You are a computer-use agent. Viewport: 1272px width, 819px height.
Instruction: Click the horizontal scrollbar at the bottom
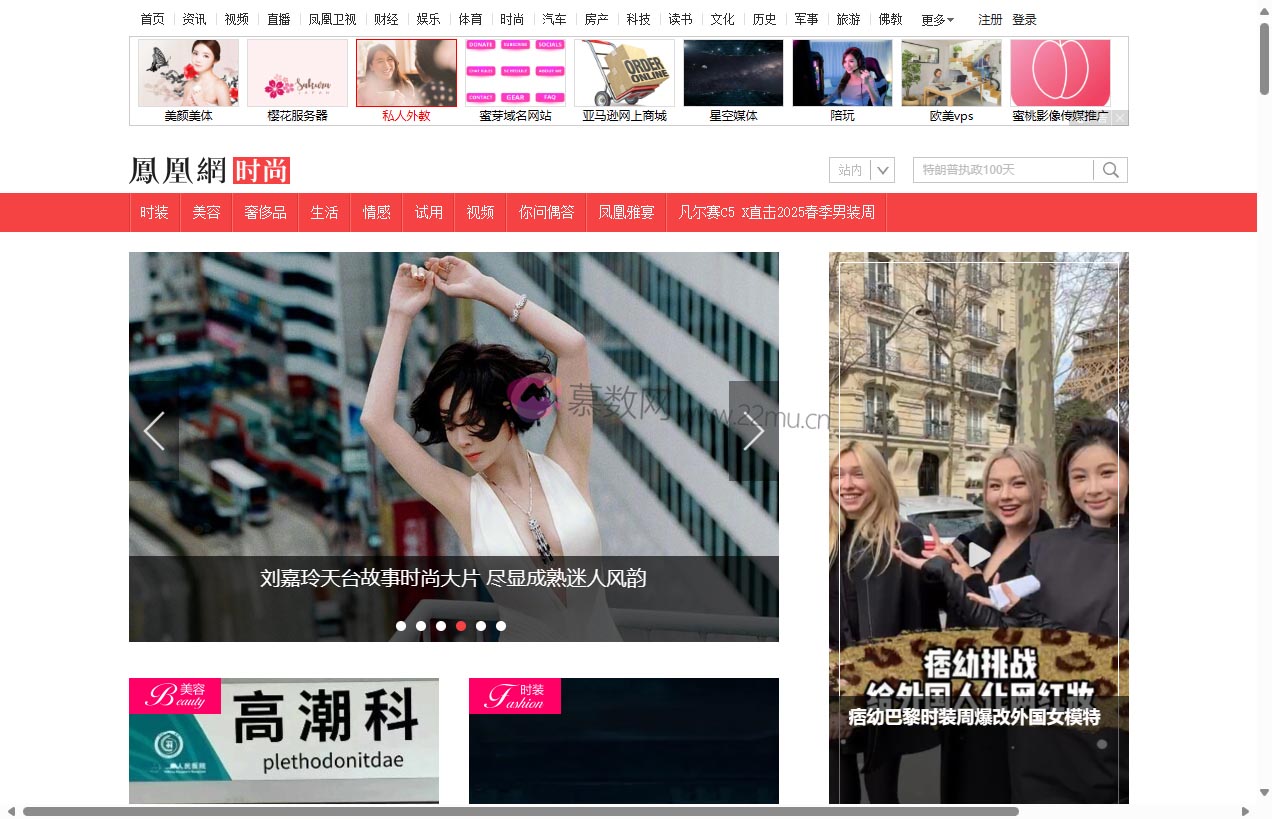coord(520,811)
